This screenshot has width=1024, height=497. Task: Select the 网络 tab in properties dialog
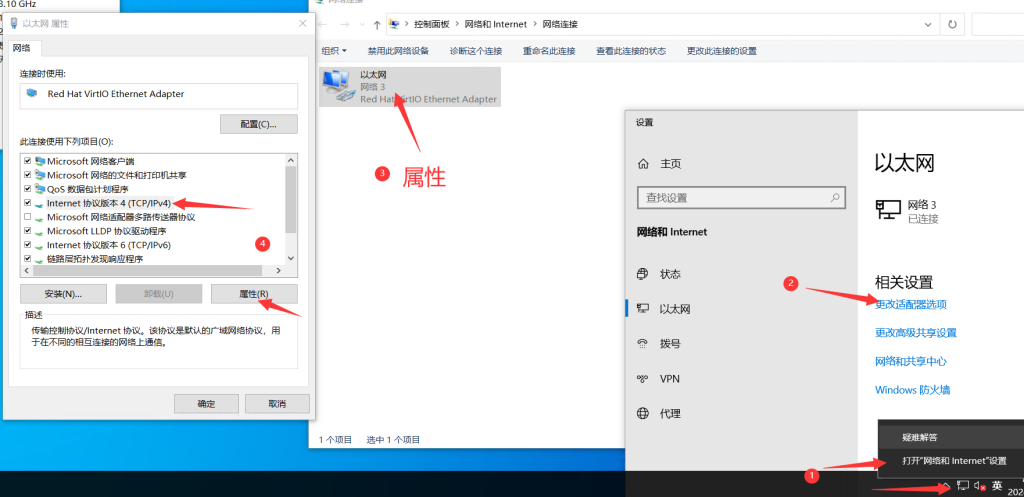point(23,48)
